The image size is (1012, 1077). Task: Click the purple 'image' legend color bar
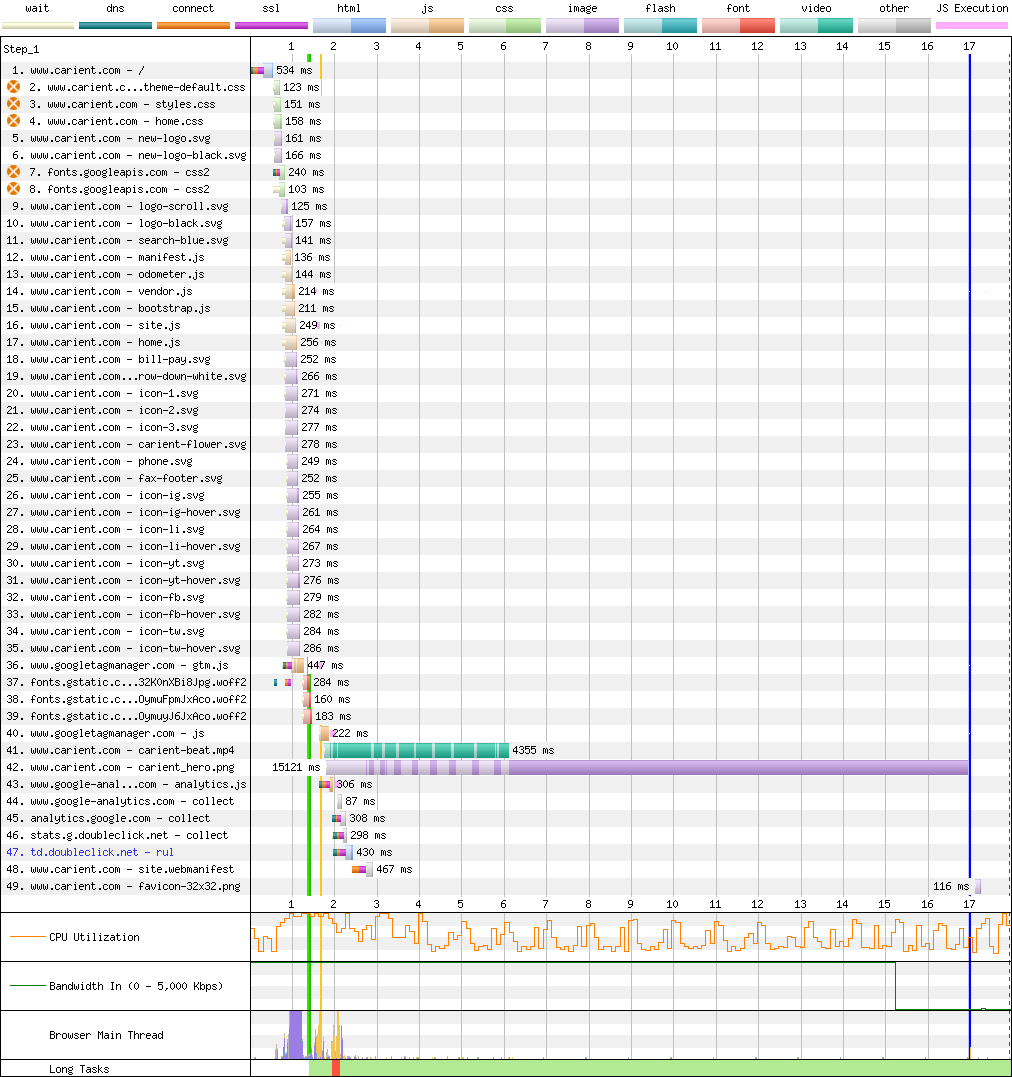click(x=583, y=25)
